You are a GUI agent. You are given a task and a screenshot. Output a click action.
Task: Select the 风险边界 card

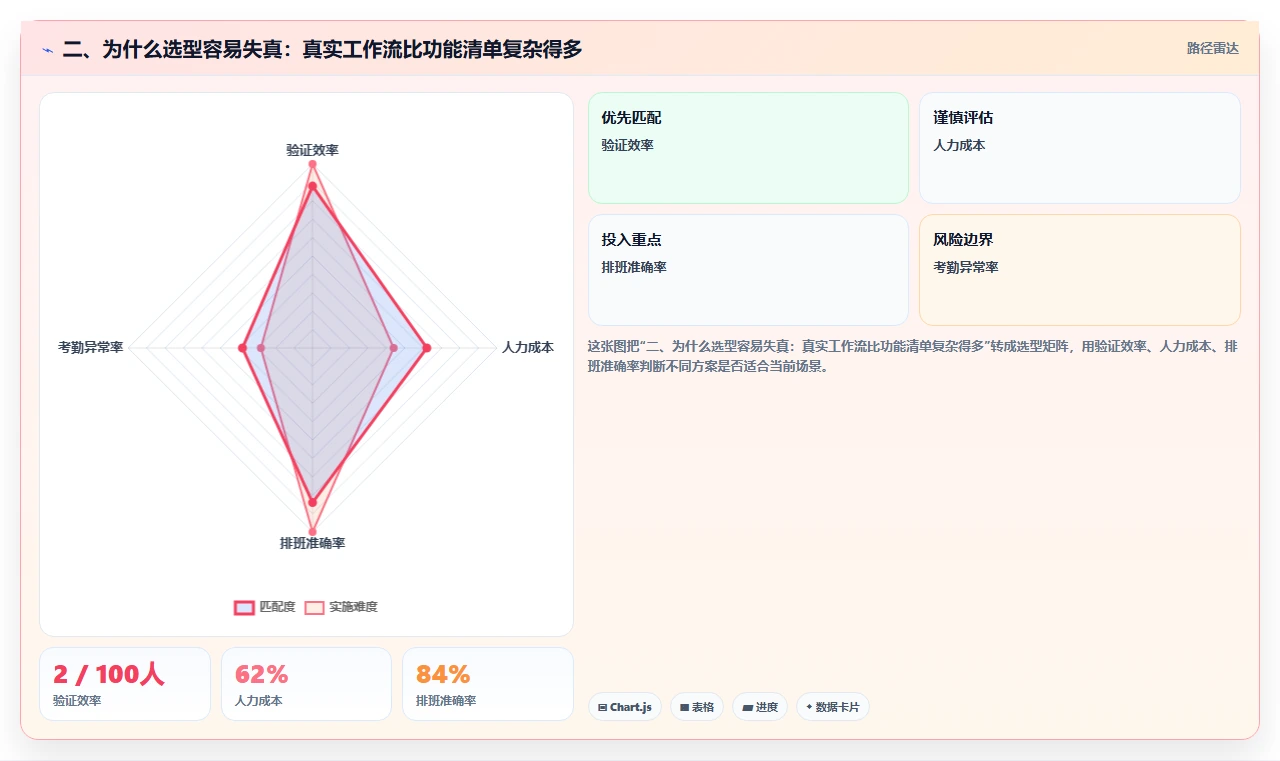[1080, 270]
